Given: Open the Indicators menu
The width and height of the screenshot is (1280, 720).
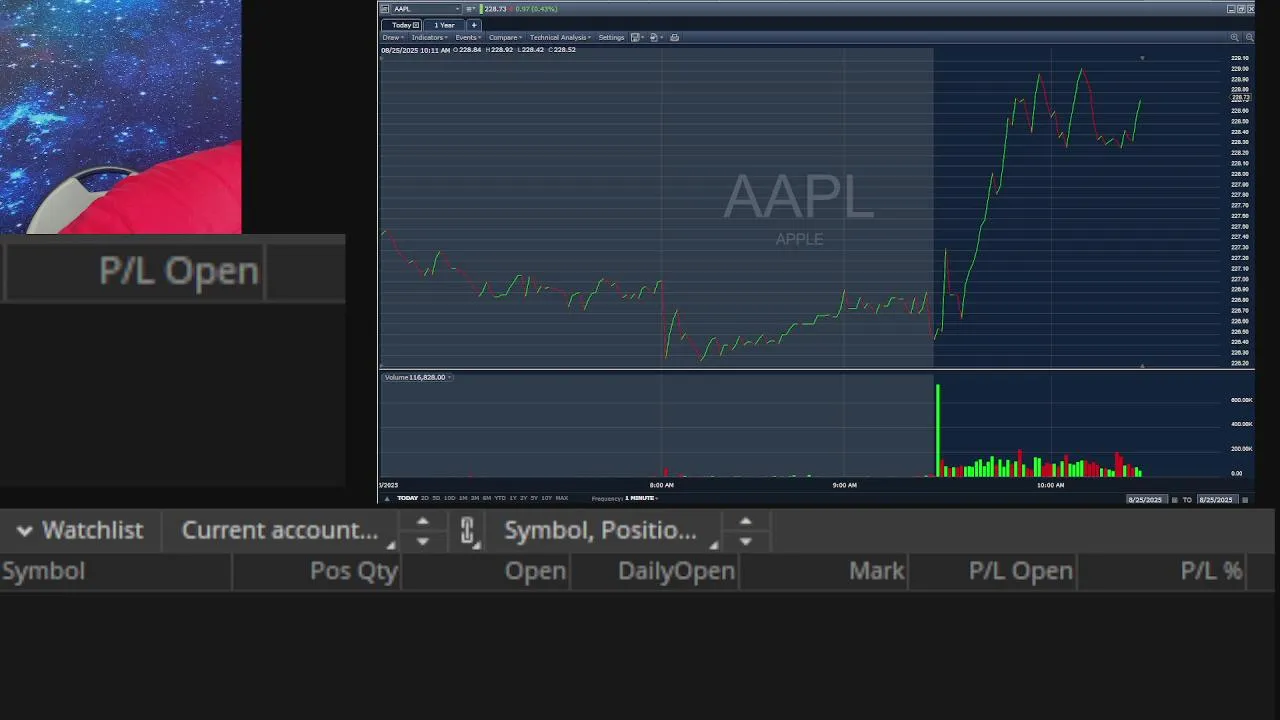Looking at the screenshot, I should pyautogui.click(x=430, y=38).
